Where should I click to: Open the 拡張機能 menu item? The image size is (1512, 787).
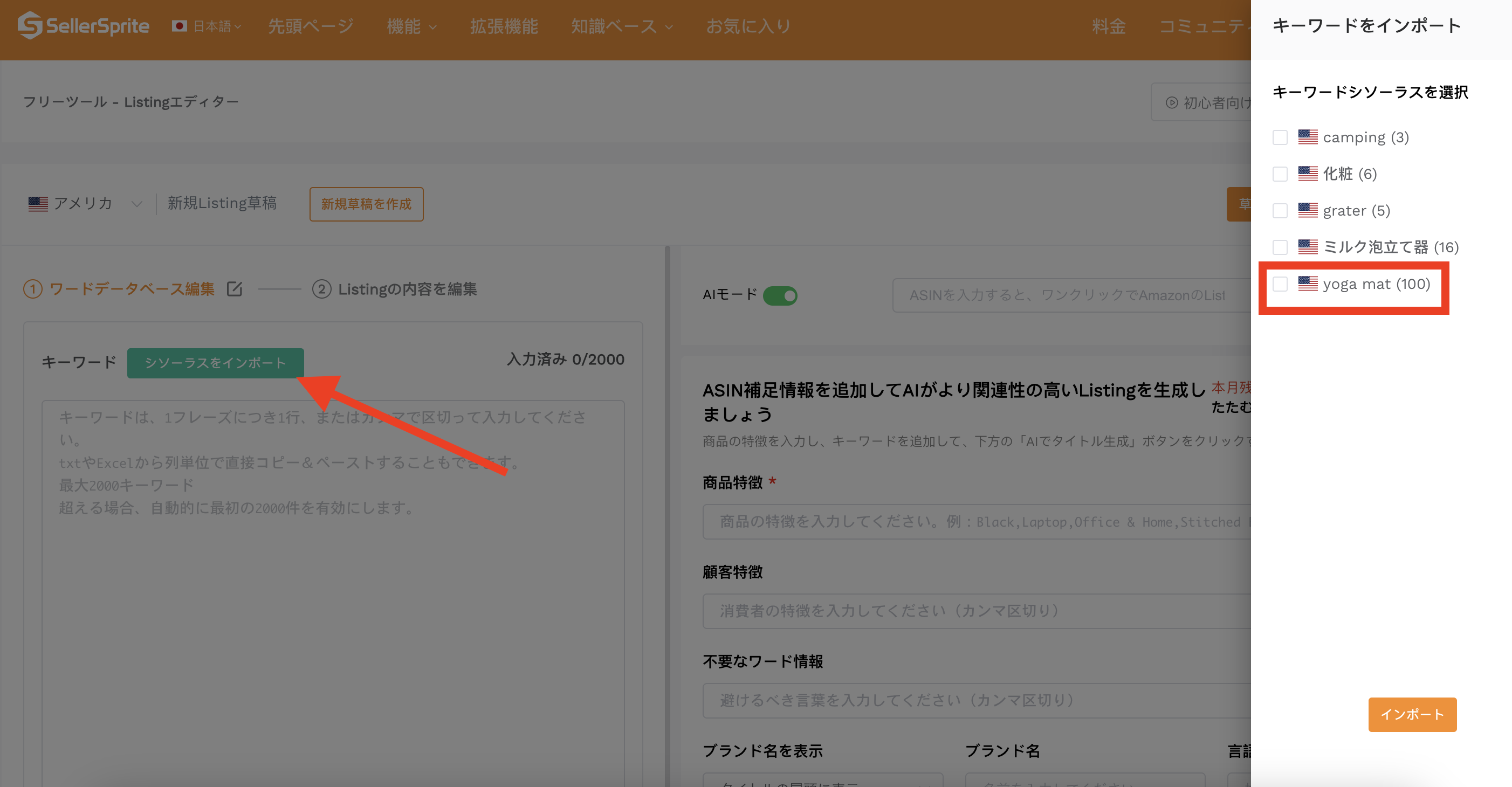[504, 26]
